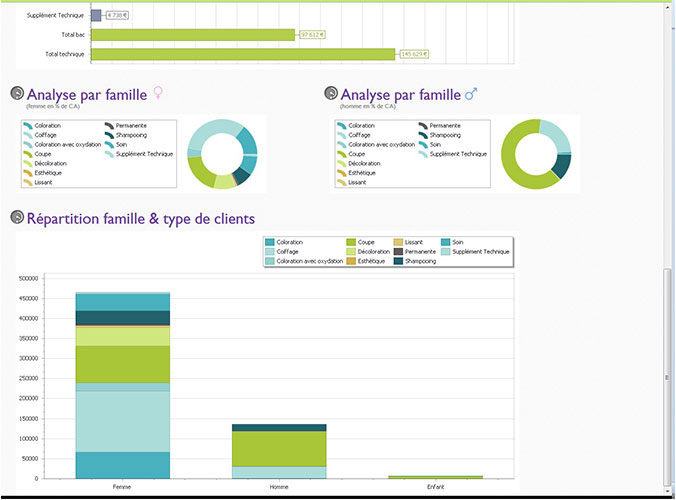Click the icon beside the male Analyse par famille heading
Viewport: 676px width, 500px height.
pyautogui.click(x=331, y=94)
